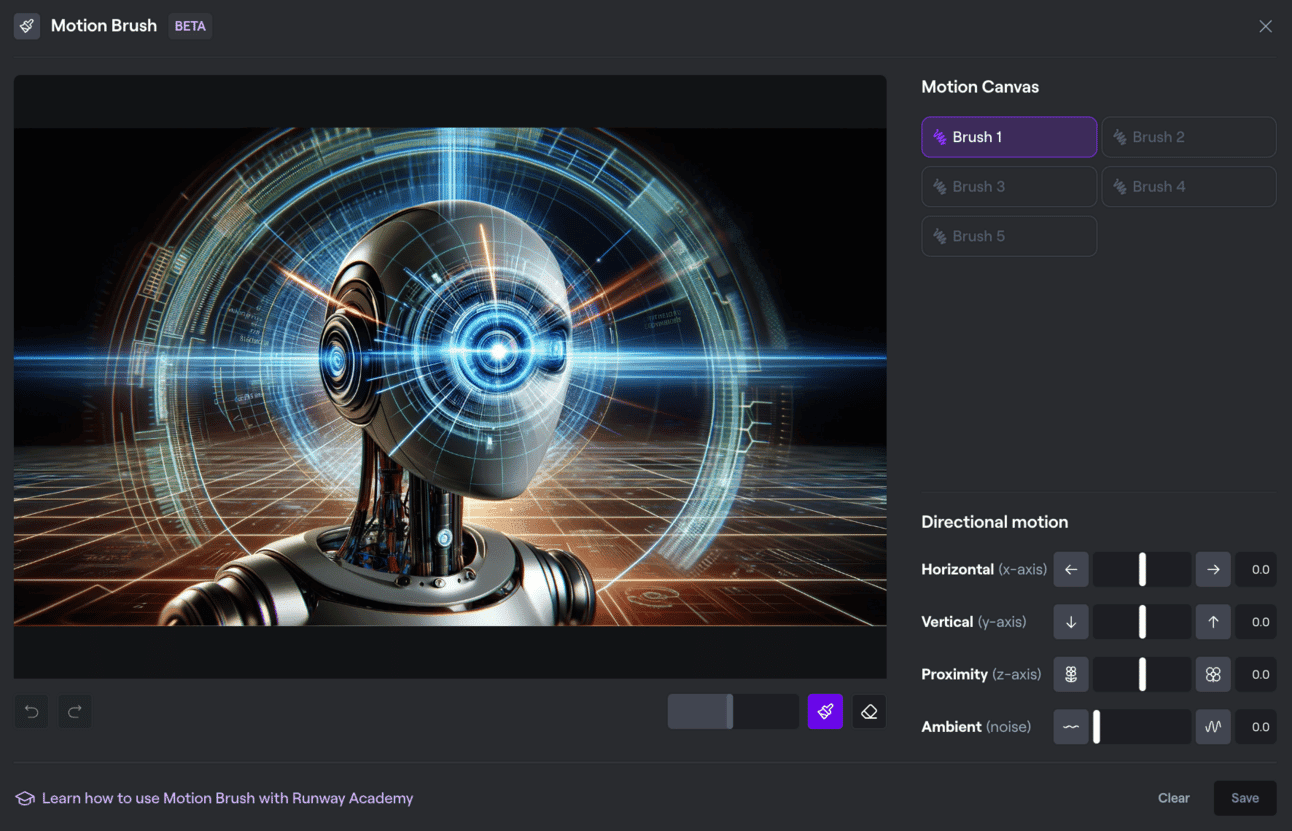The width and height of the screenshot is (1292, 831).
Task: Click the redo arrow icon
Action: tap(75, 712)
